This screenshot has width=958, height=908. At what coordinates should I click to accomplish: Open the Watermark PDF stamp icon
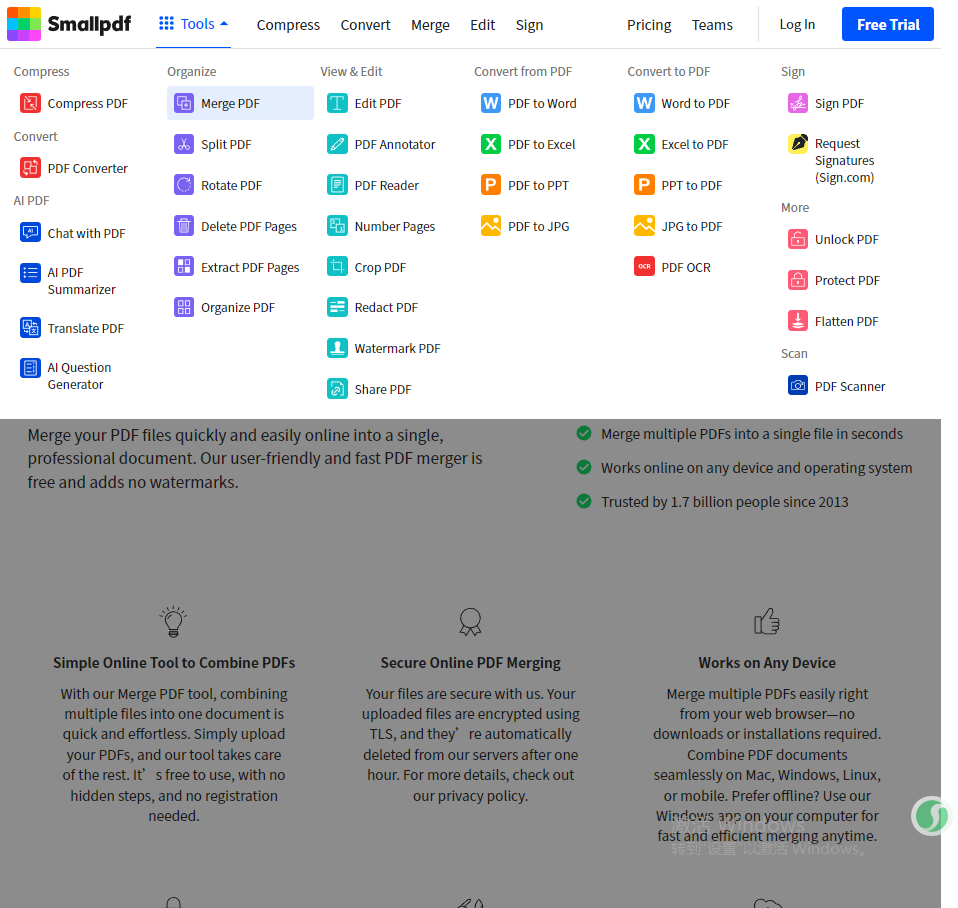coord(337,348)
